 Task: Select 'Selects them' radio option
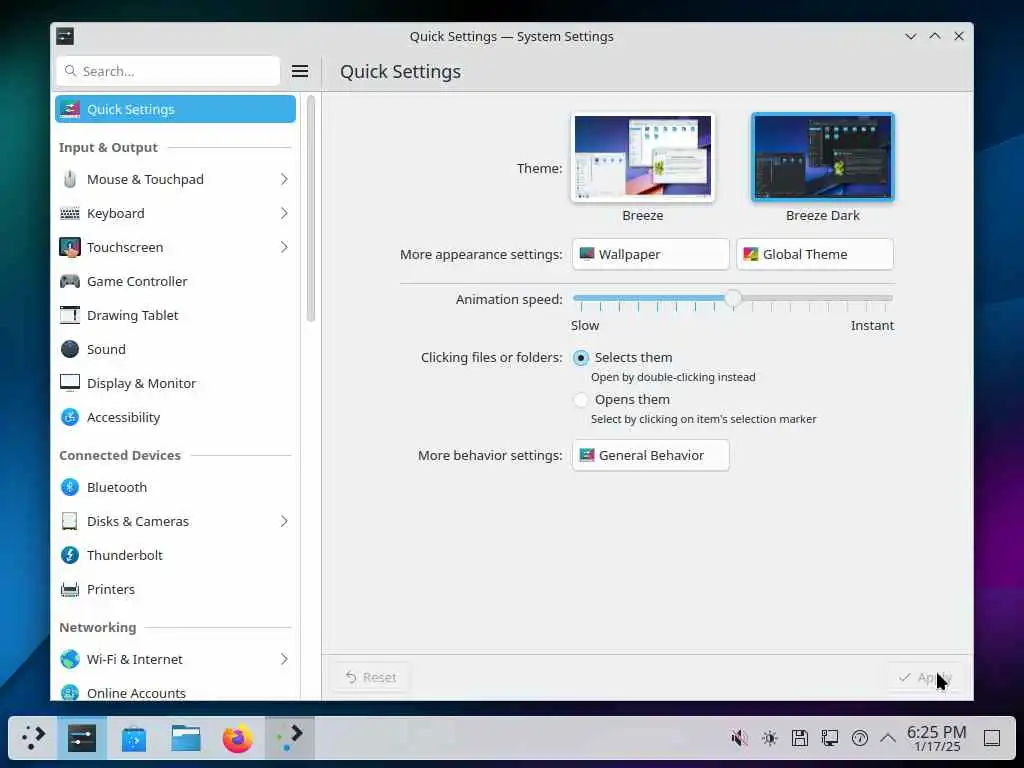click(581, 358)
